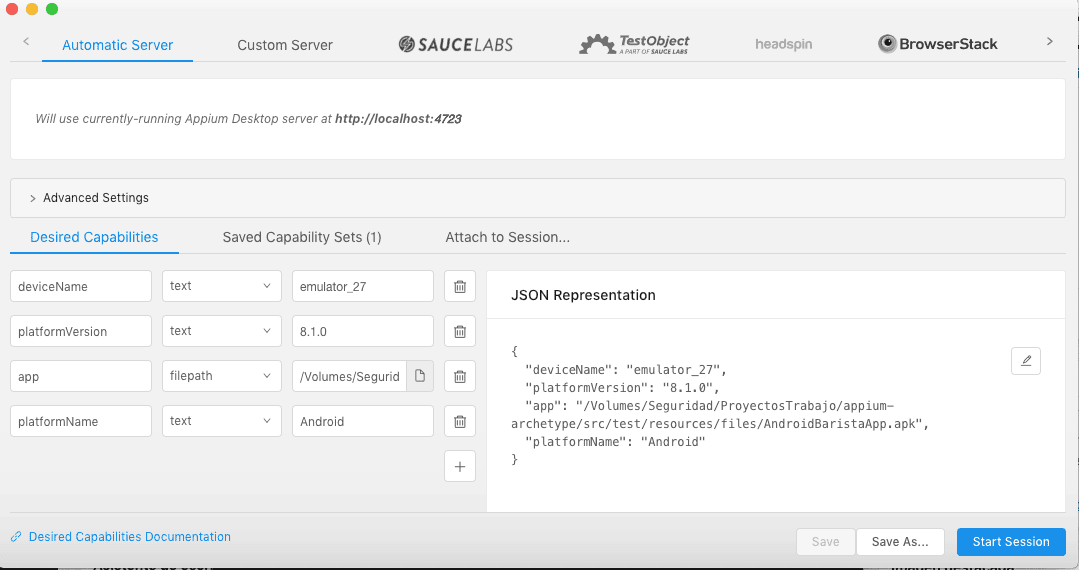Switch to Automatic Server tab
The image size is (1079, 570).
(118, 45)
